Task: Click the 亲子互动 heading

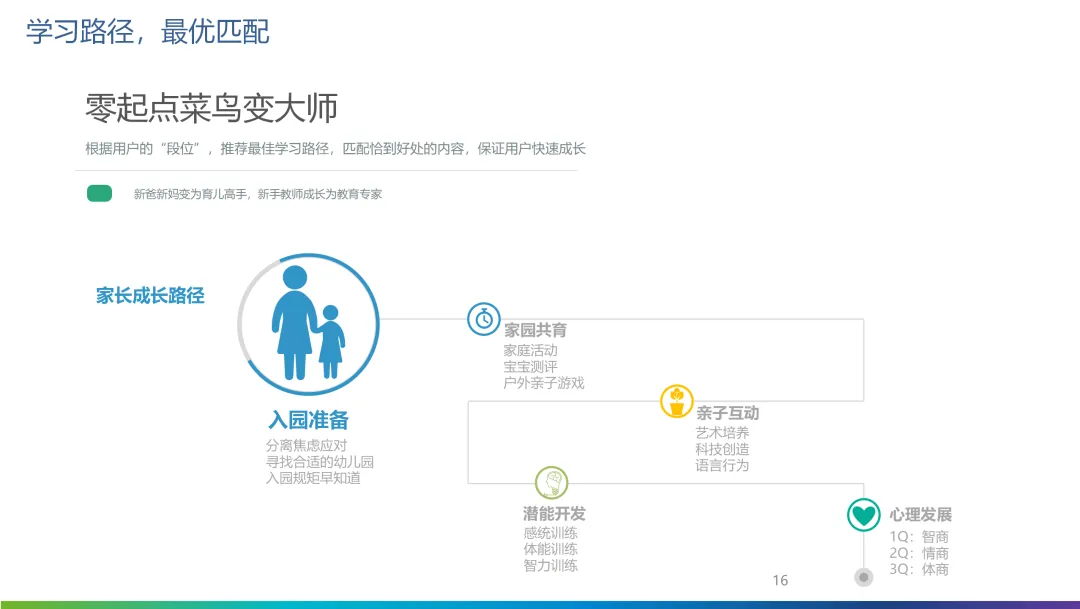Action: [727, 413]
